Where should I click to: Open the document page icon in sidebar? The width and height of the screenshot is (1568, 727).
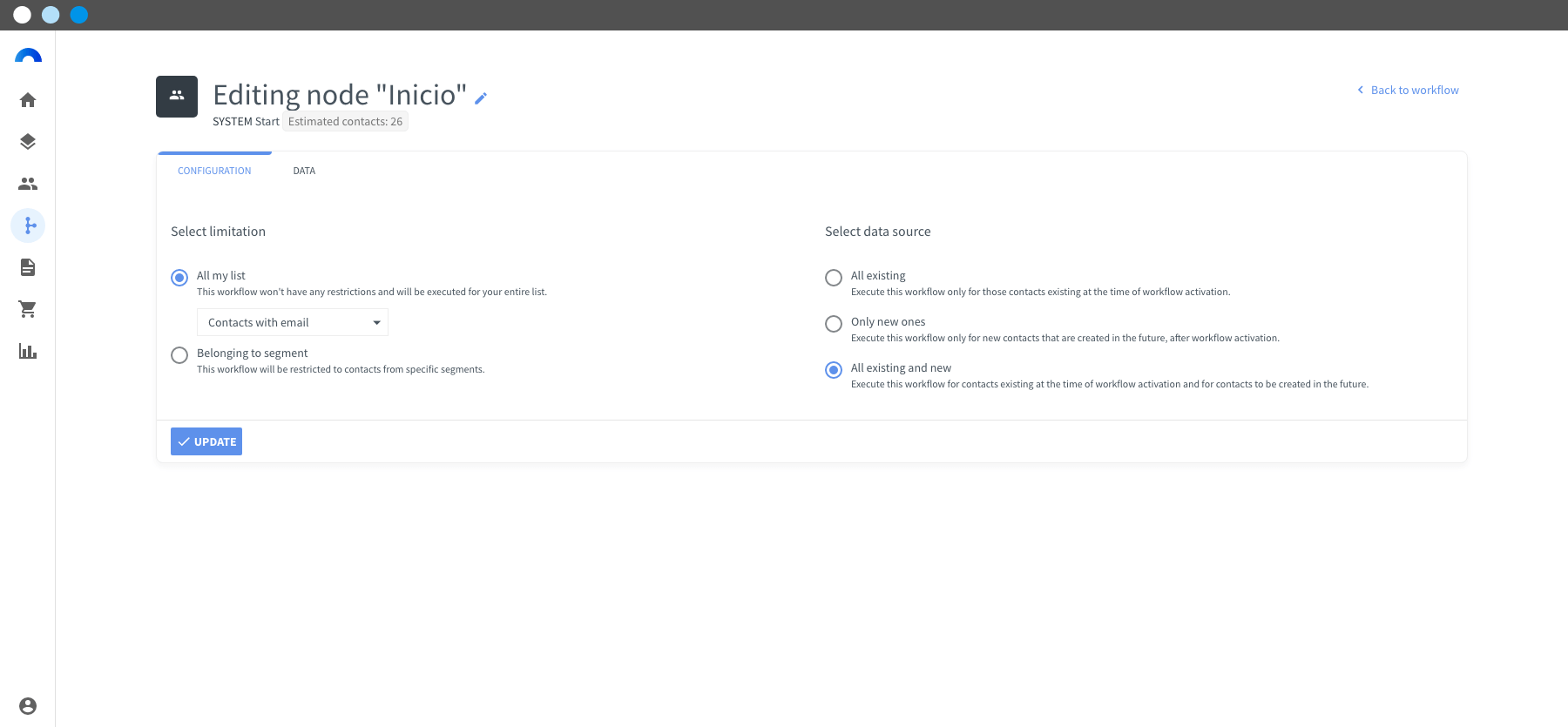coord(28,267)
